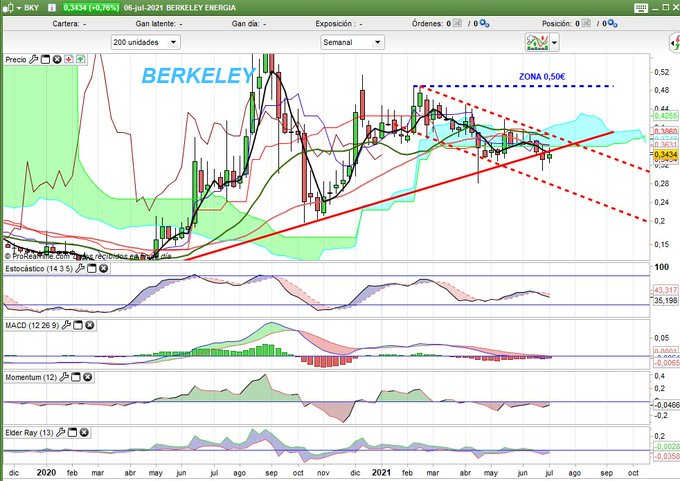680x481 pixels.
Task: Click the Órdenes label
Action: tap(427, 24)
